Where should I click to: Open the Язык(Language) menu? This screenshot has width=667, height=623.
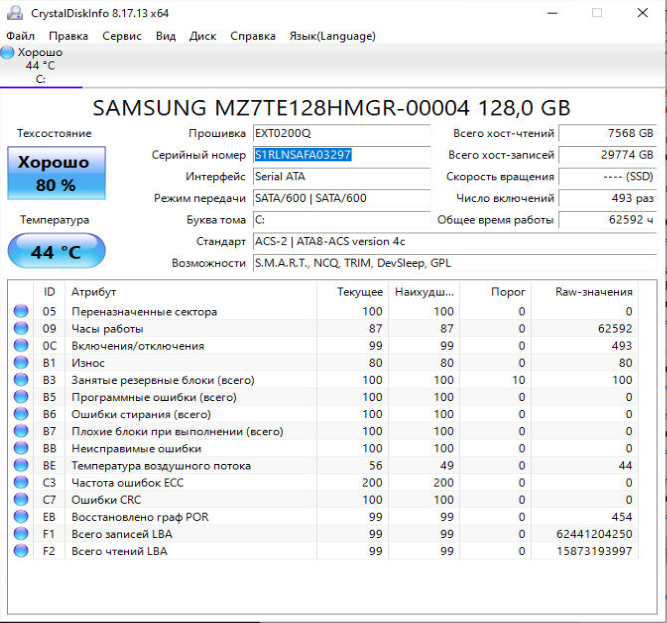pos(332,36)
